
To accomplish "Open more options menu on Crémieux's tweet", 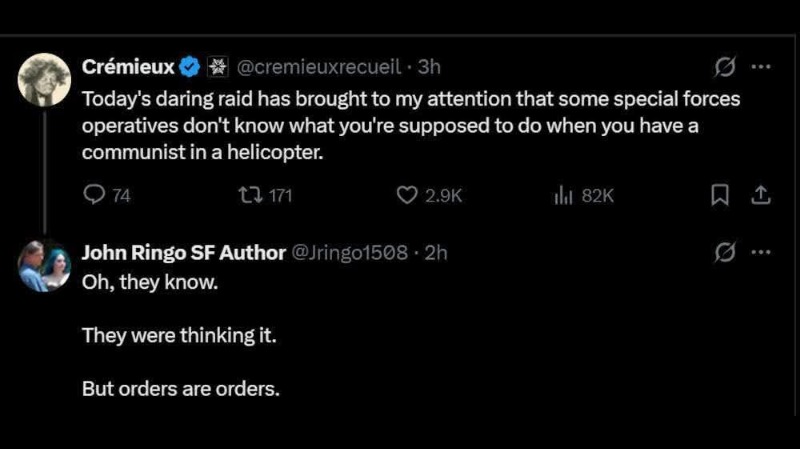I will tap(760, 67).
